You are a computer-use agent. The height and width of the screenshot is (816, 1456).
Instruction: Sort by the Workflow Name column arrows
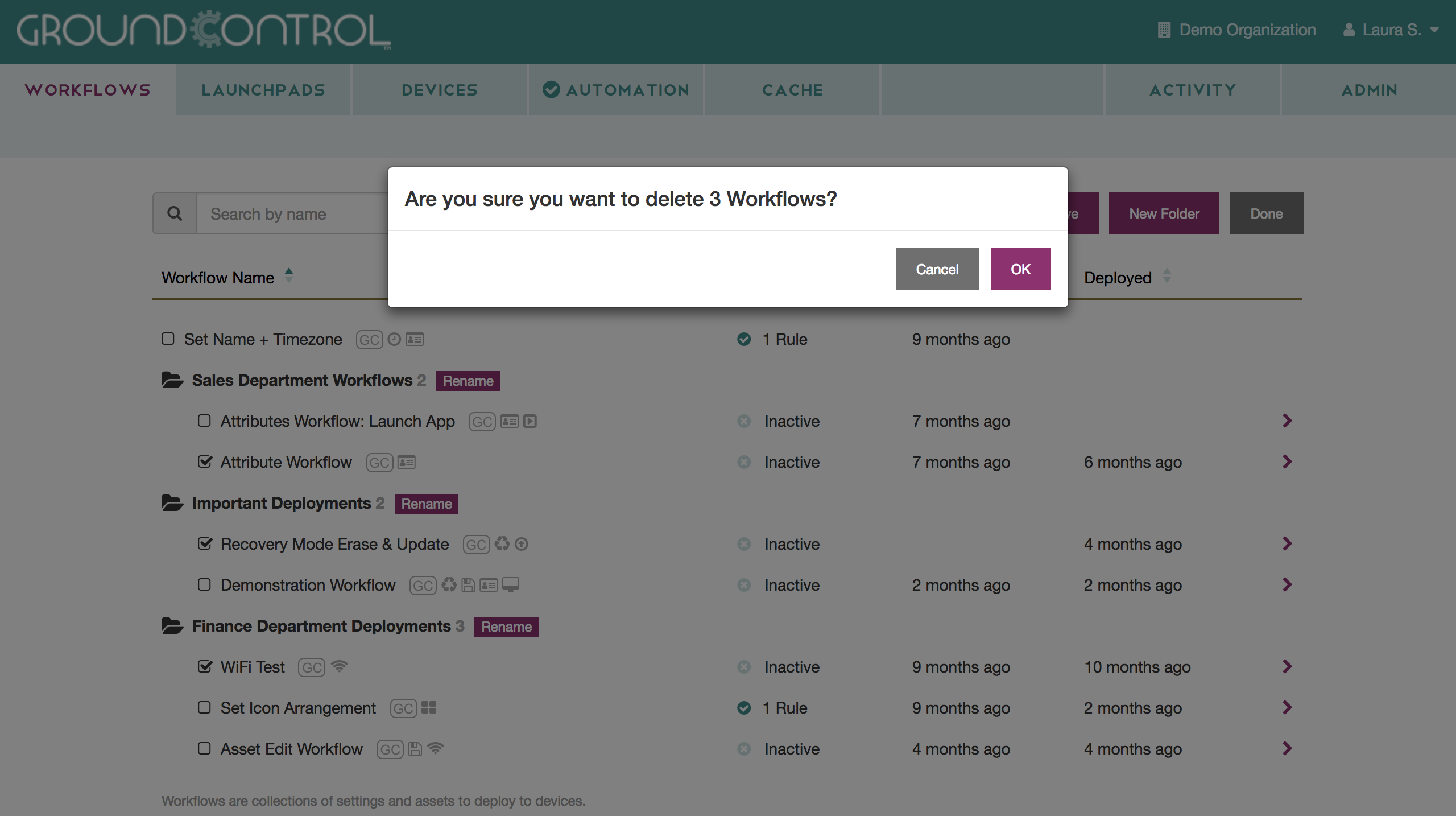pyautogui.click(x=289, y=276)
